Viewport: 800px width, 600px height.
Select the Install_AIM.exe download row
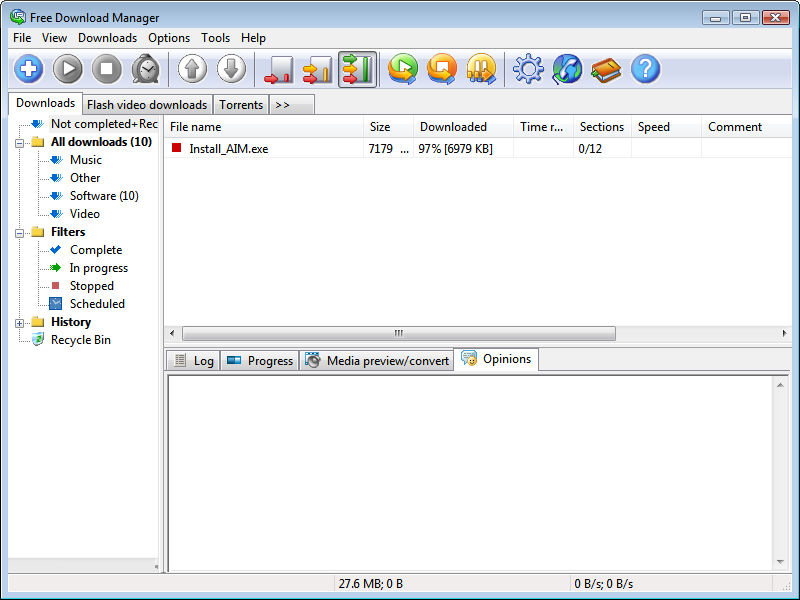click(229, 149)
